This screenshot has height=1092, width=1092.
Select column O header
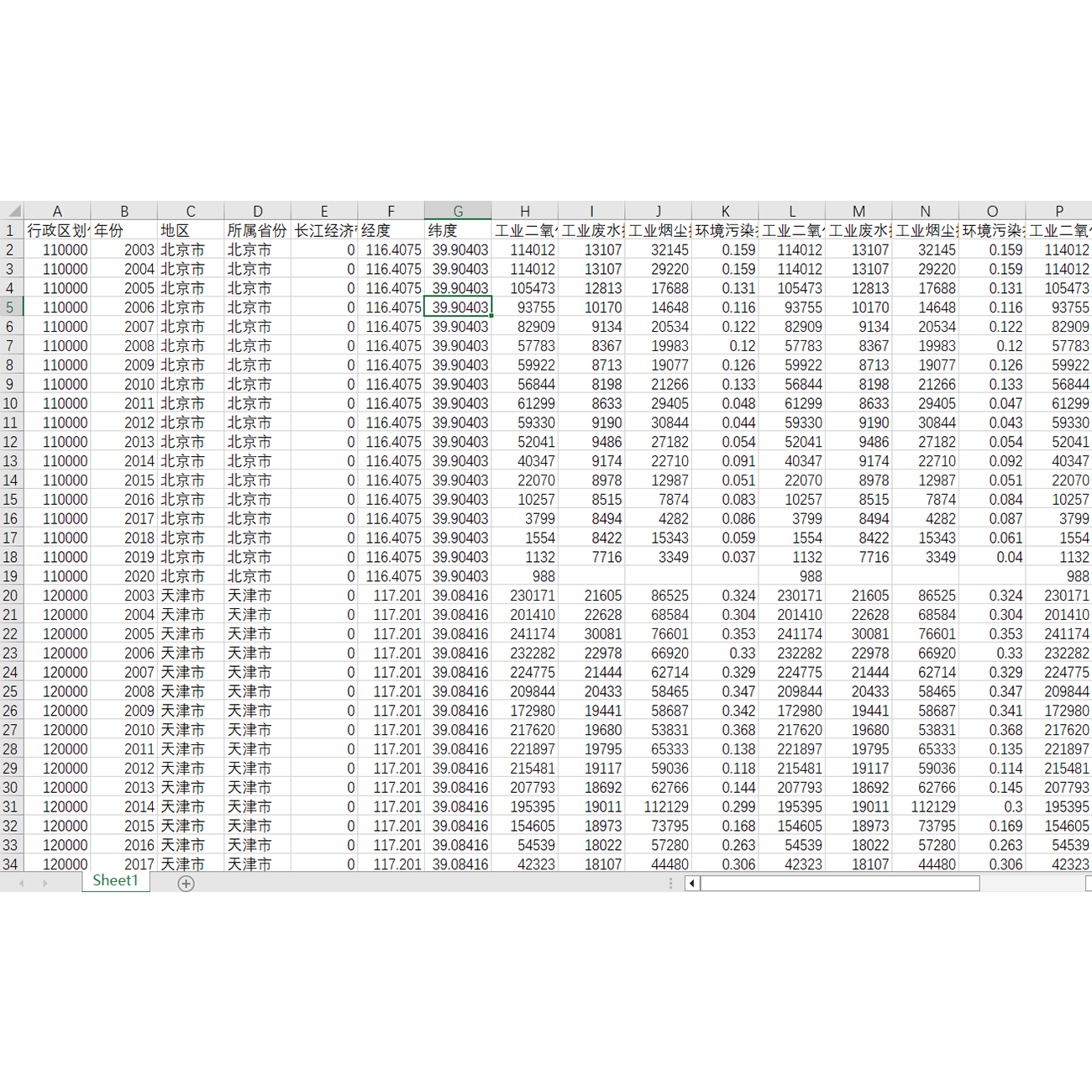(x=992, y=211)
